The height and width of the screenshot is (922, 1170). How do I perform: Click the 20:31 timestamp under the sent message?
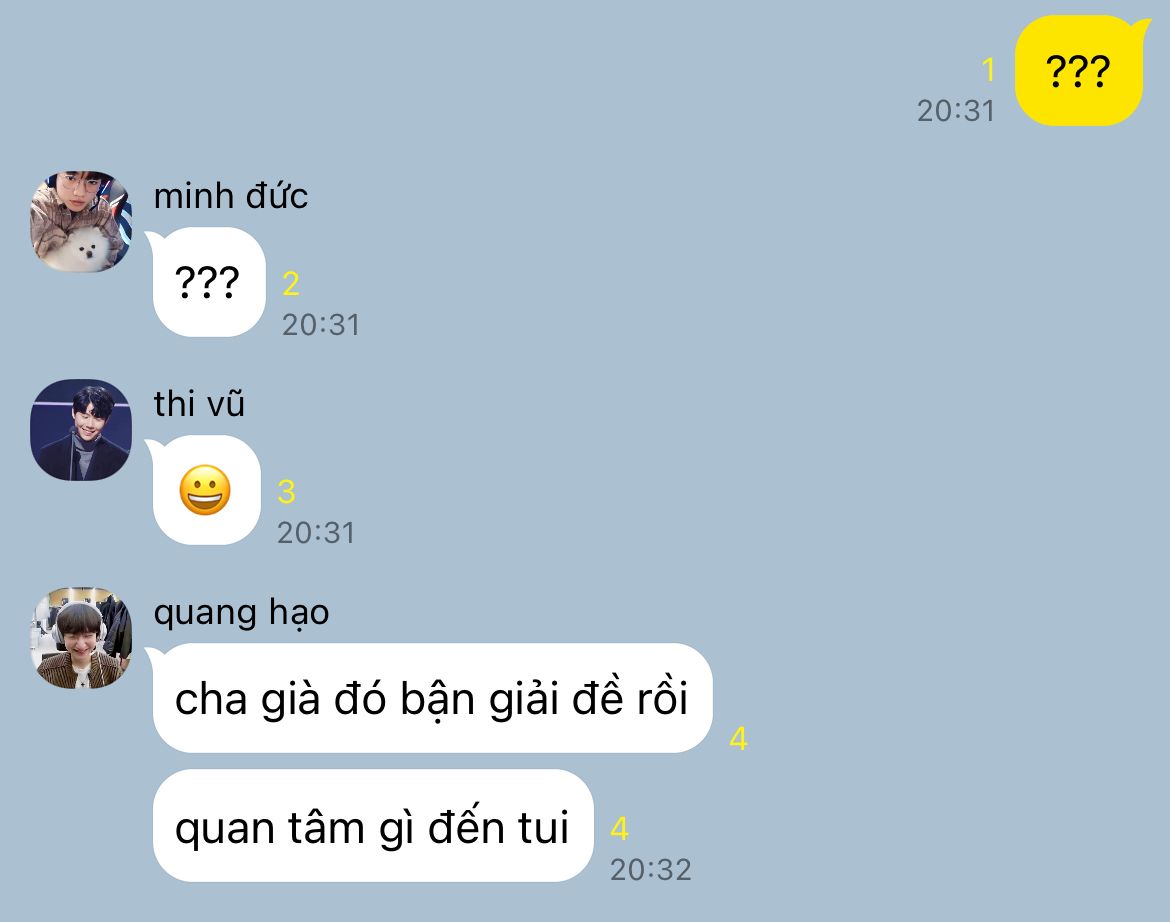coord(956,111)
